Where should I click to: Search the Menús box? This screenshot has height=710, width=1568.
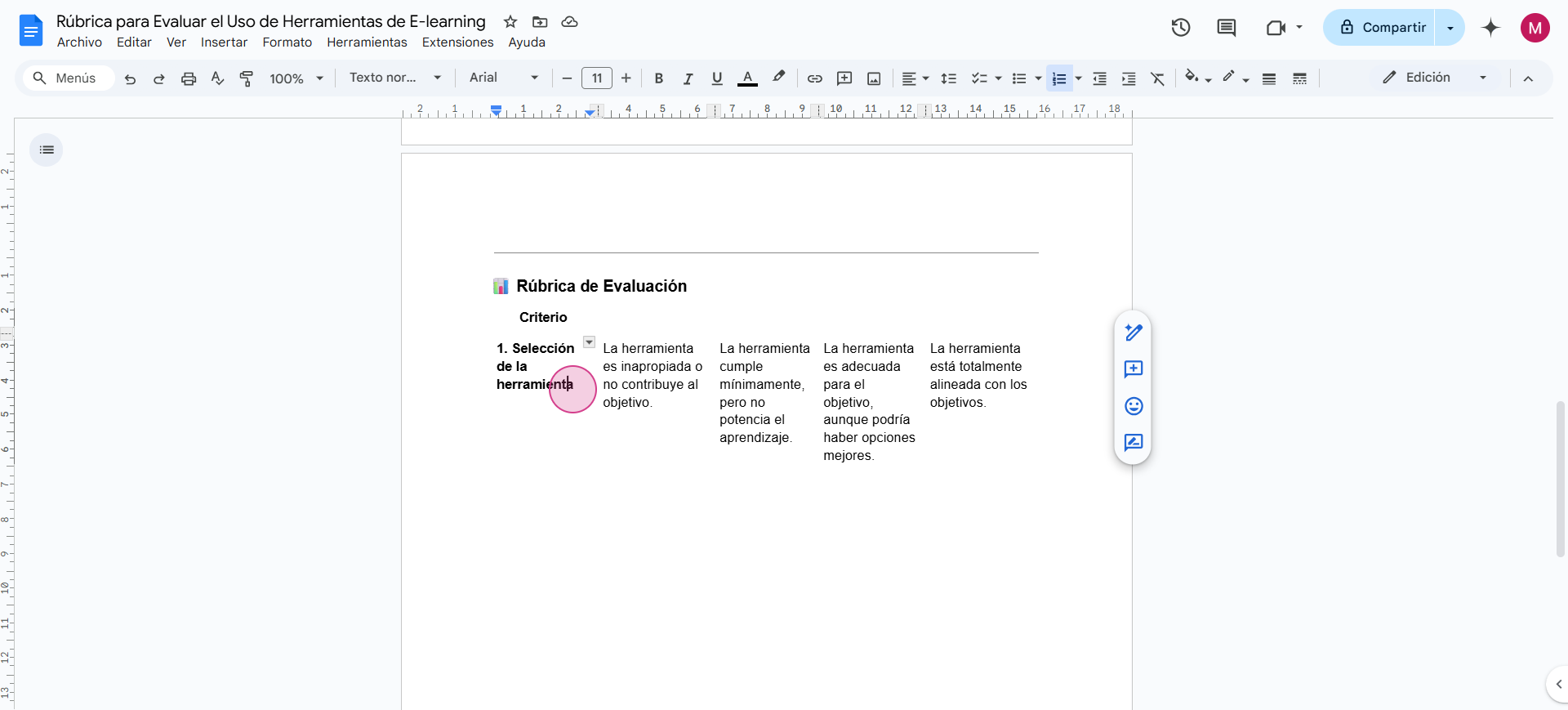click(69, 78)
